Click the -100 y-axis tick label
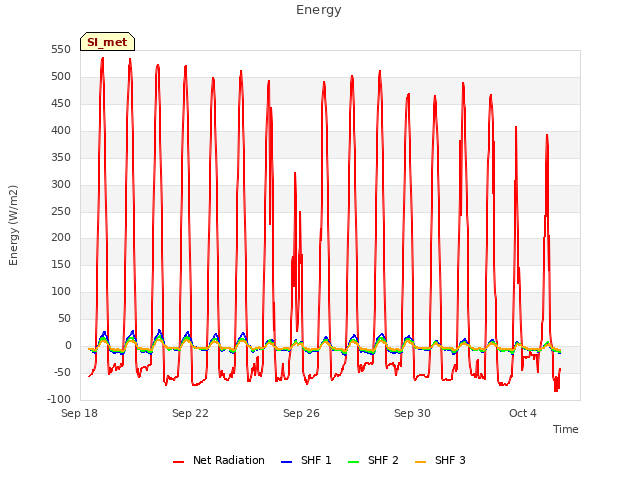The height and width of the screenshot is (480, 640). coord(60,399)
